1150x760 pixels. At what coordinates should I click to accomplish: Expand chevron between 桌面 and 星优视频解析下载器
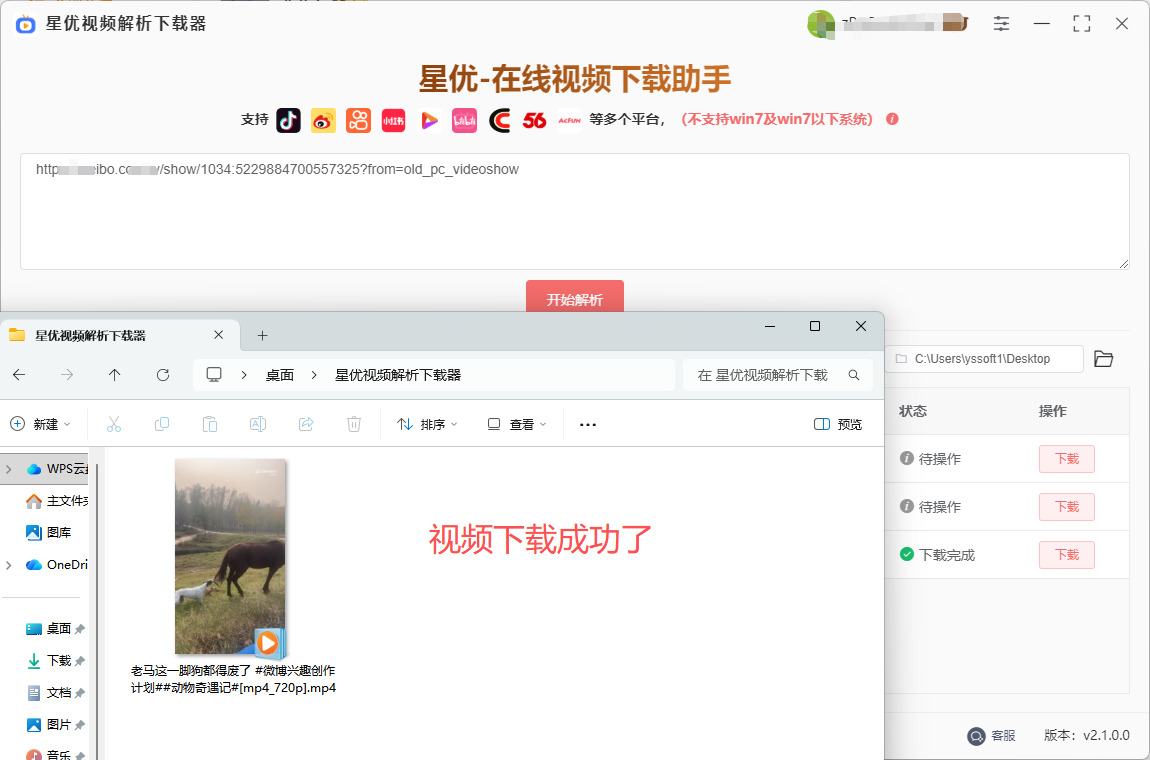point(314,375)
